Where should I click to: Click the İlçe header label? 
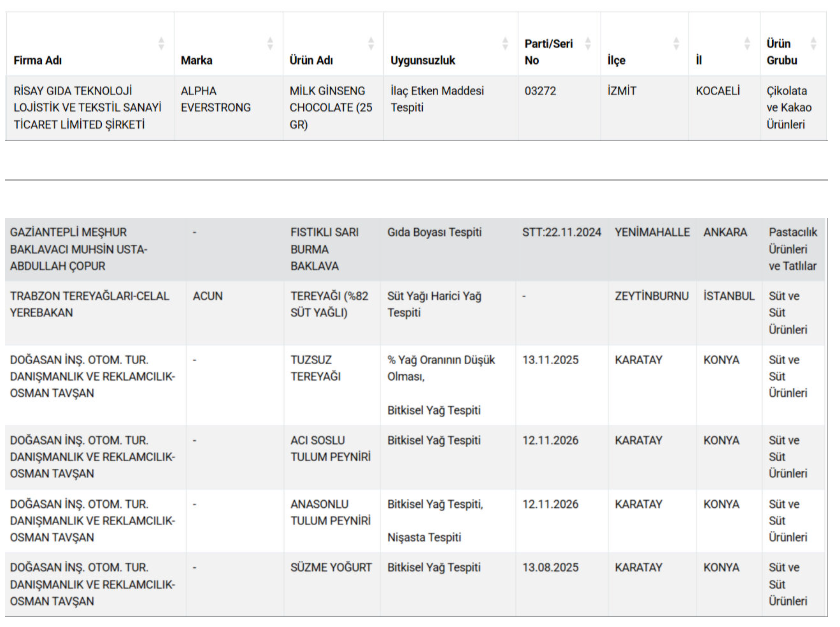click(x=616, y=61)
